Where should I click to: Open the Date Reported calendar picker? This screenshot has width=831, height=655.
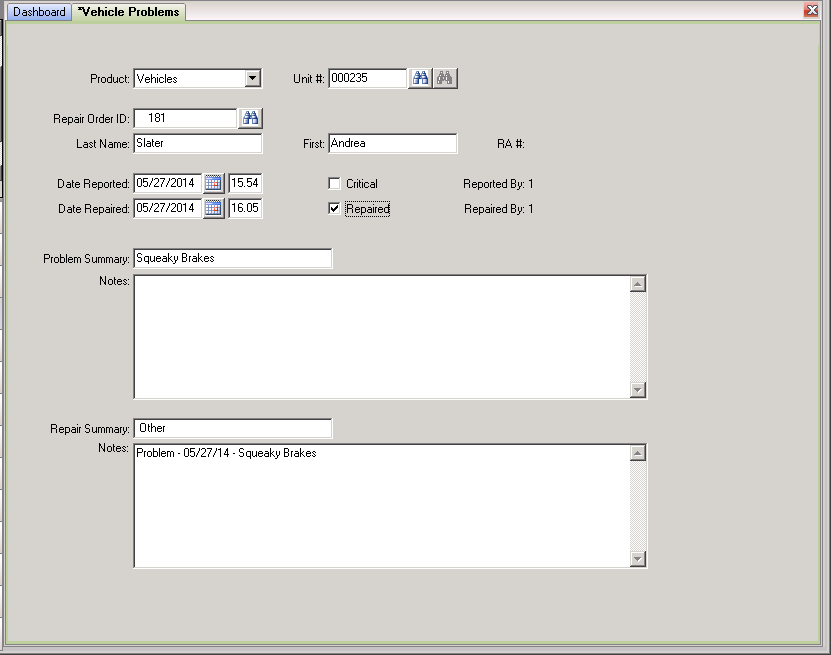click(213, 183)
